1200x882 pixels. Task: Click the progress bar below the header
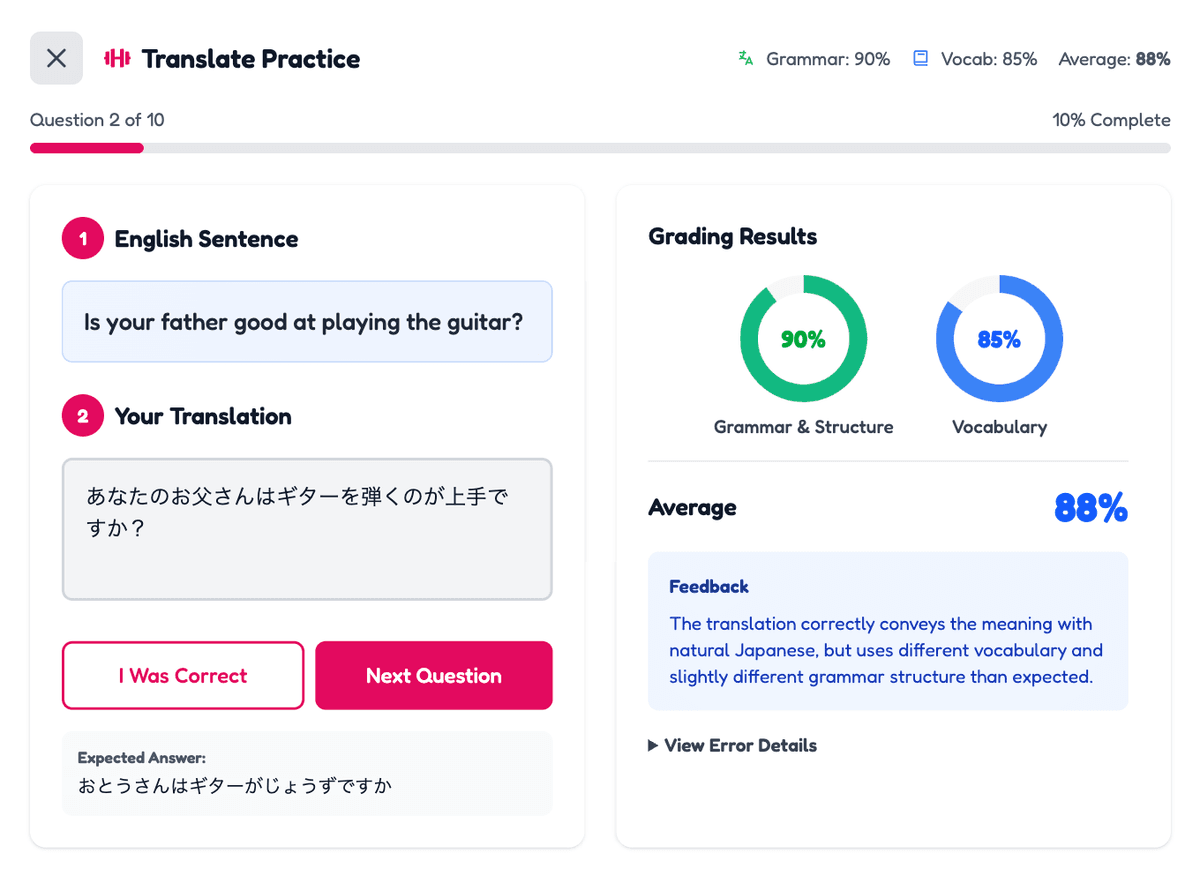click(x=600, y=147)
